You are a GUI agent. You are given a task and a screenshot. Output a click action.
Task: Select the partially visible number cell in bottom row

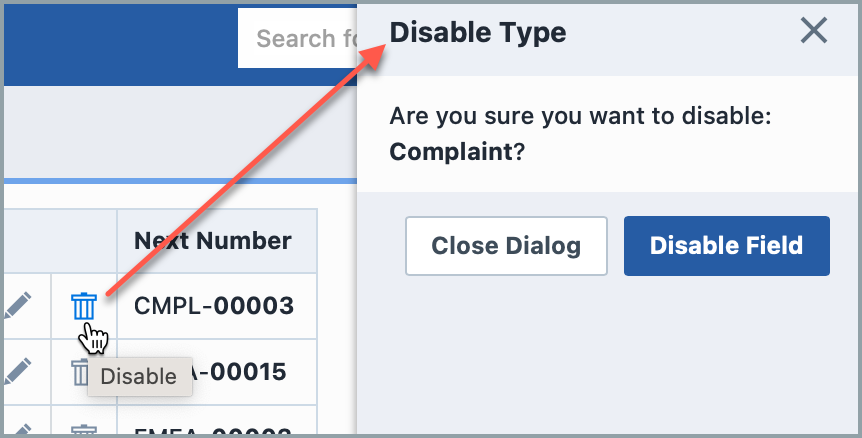[214, 431]
